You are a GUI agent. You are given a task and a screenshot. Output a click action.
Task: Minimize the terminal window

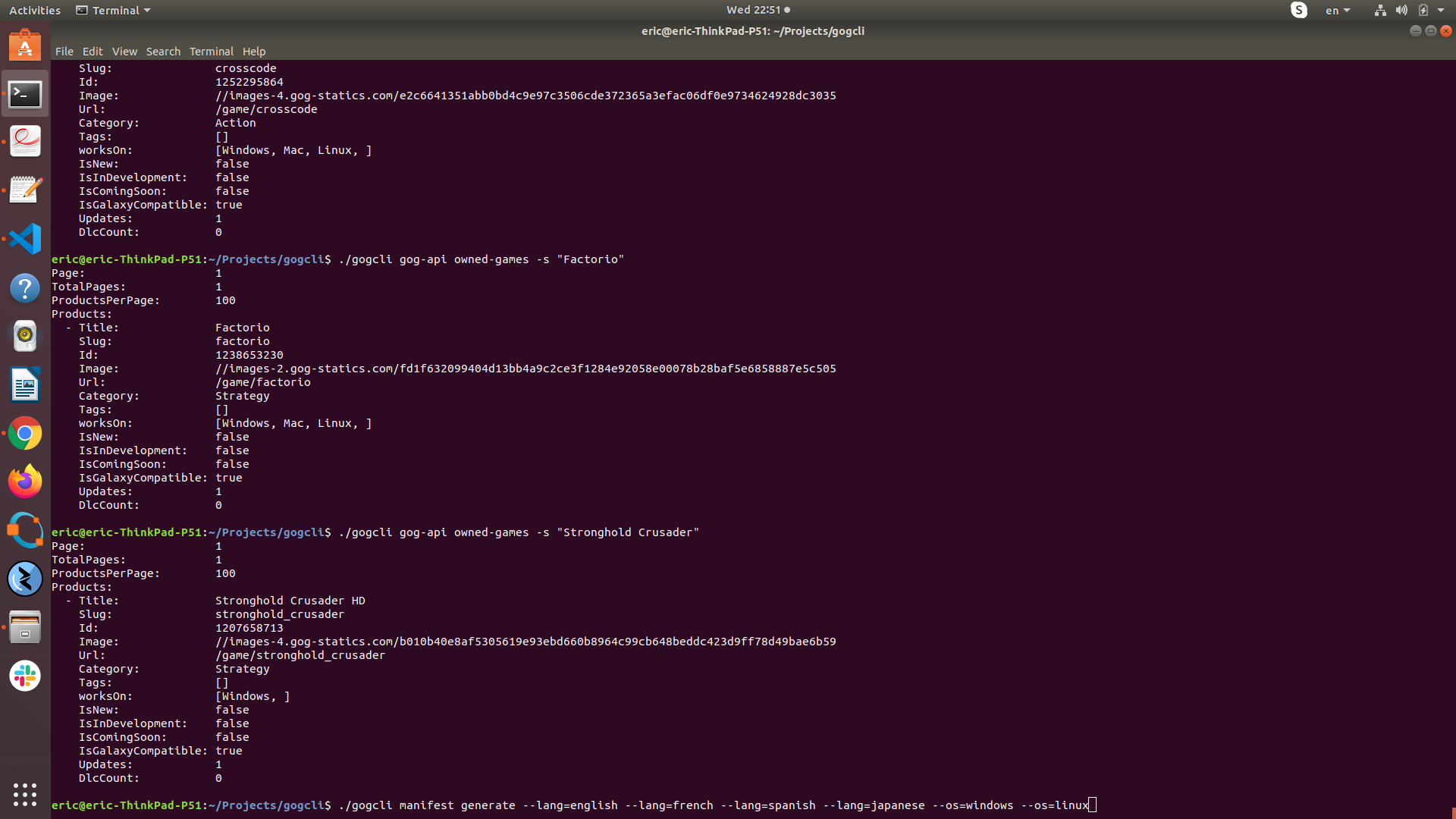pos(1415,31)
